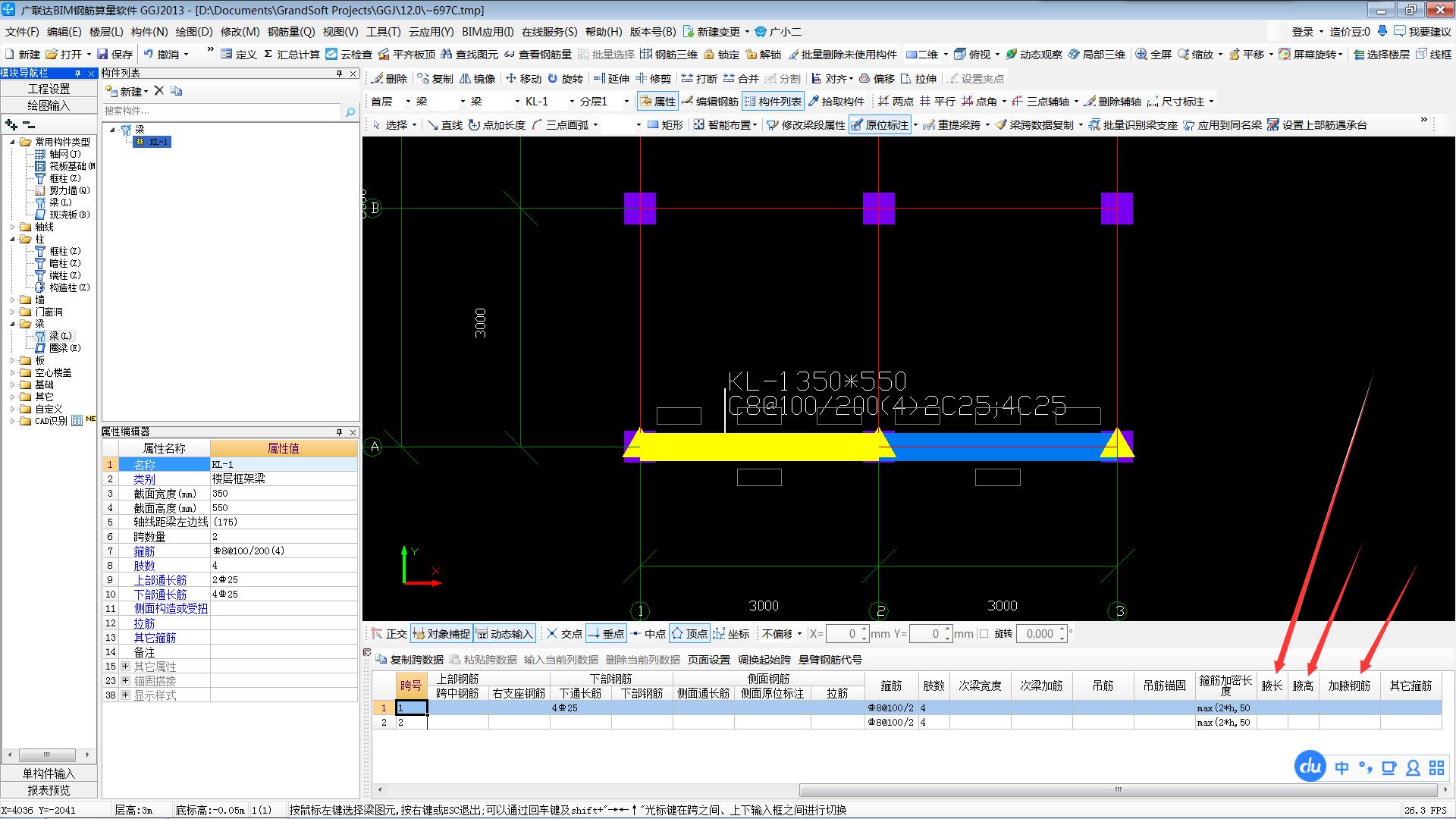This screenshot has width=1456, height=819.
Task: Expand the 墙 folder in navigation tree
Action: (13, 300)
